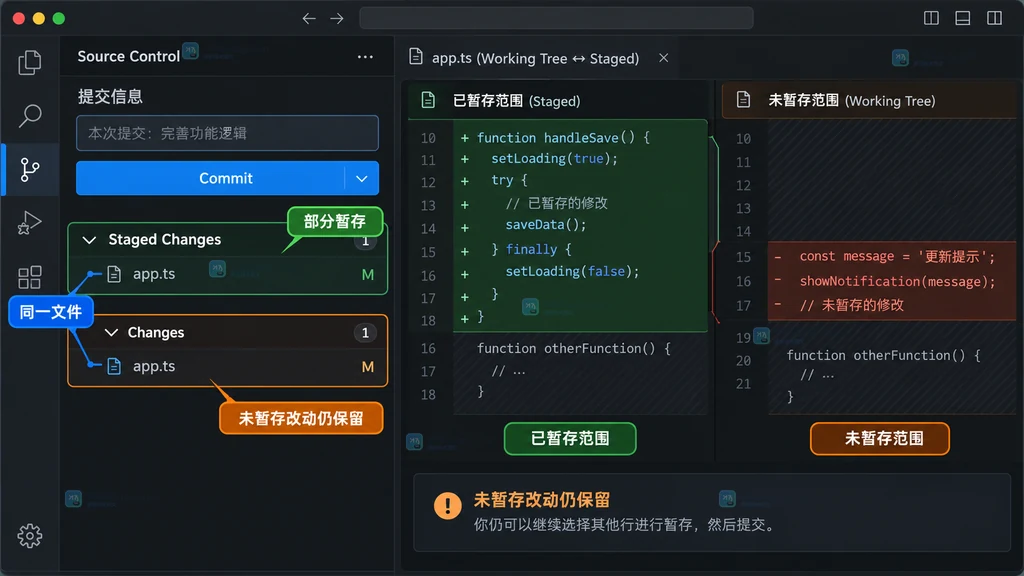
Task: Select the Source Control activity icon
Action: 29,169
